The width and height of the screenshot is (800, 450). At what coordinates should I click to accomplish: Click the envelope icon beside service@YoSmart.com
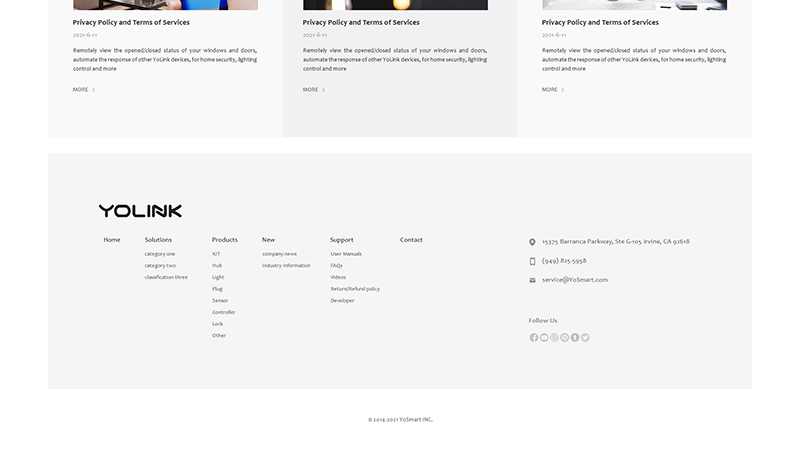[x=532, y=280]
